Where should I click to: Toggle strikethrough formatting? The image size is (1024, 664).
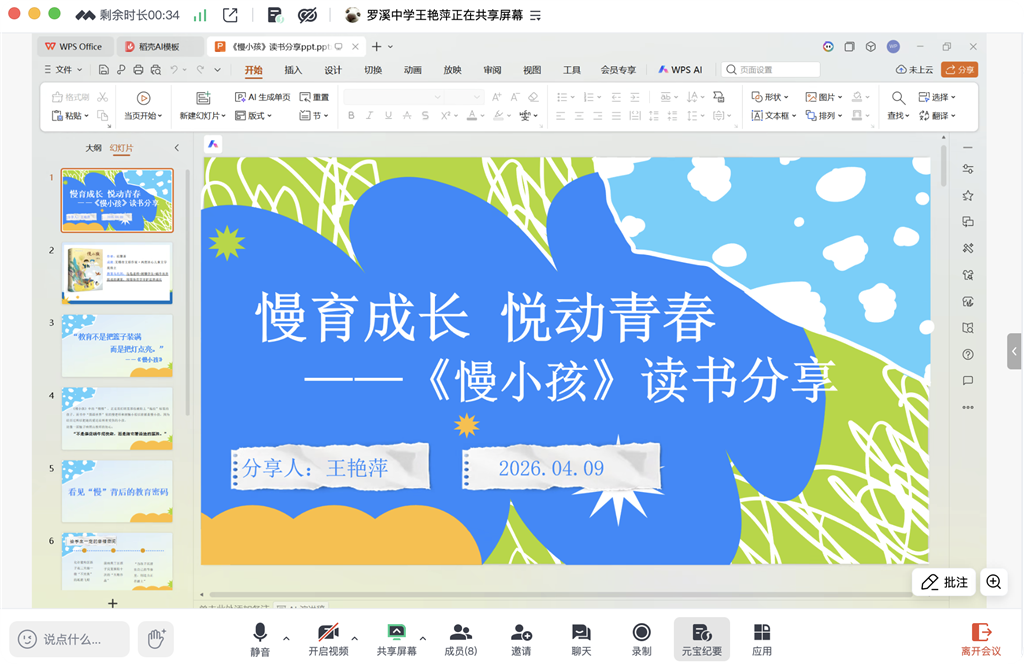pos(407,116)
